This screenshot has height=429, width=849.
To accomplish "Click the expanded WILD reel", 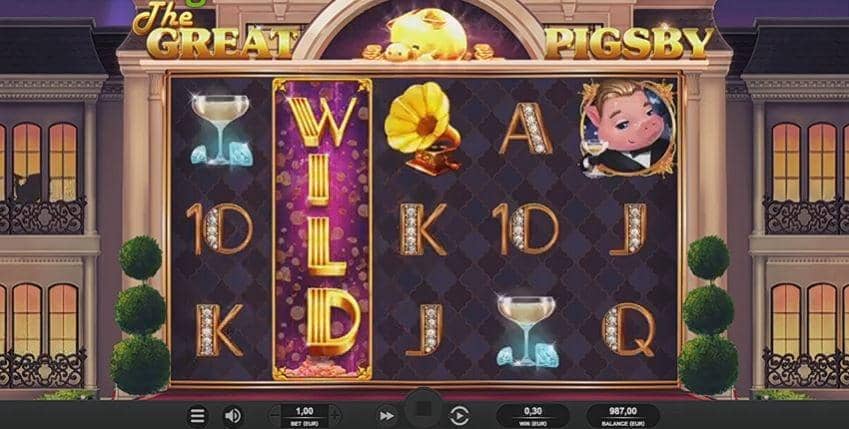I will coord(322,229).
